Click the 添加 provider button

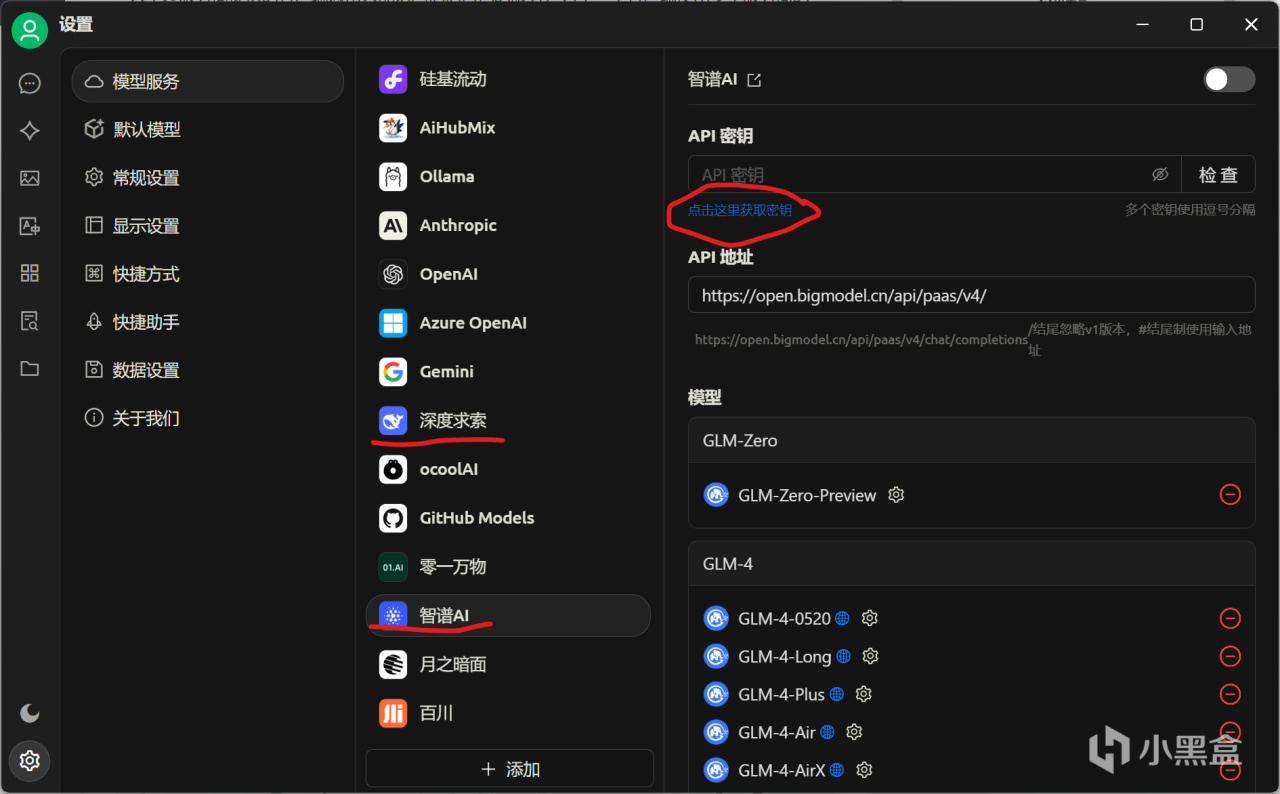click(x=510, y=769)
